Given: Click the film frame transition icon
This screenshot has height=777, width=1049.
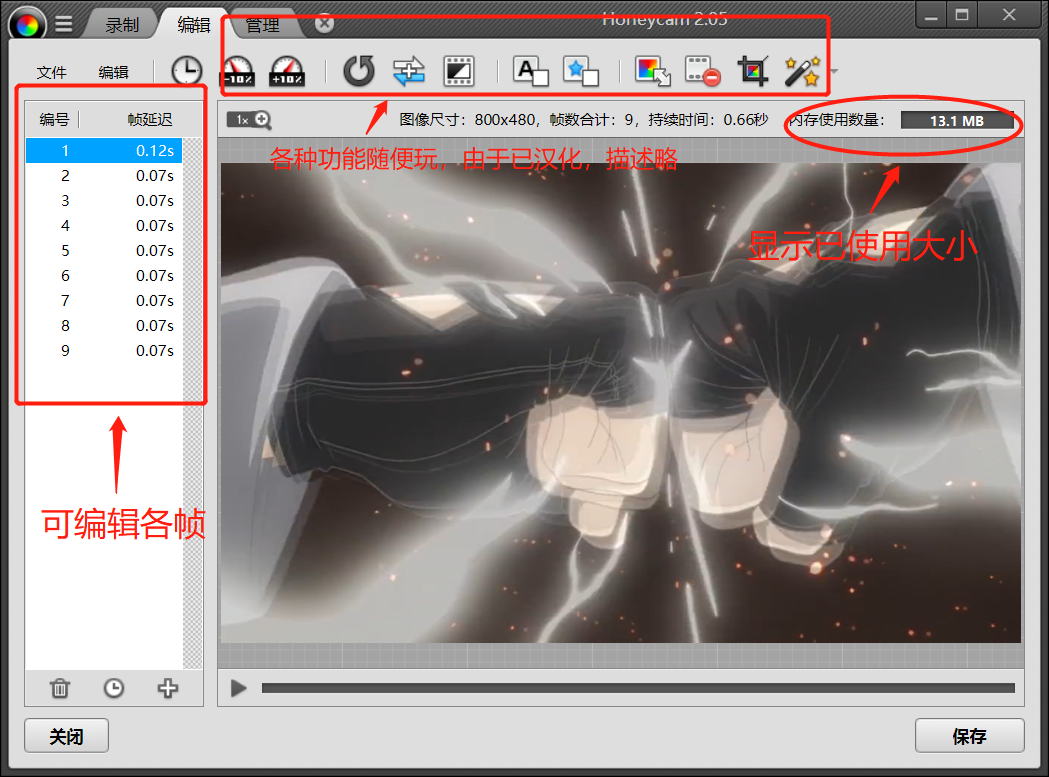Looking at the screenshot, I should click(x=459, y=71).
